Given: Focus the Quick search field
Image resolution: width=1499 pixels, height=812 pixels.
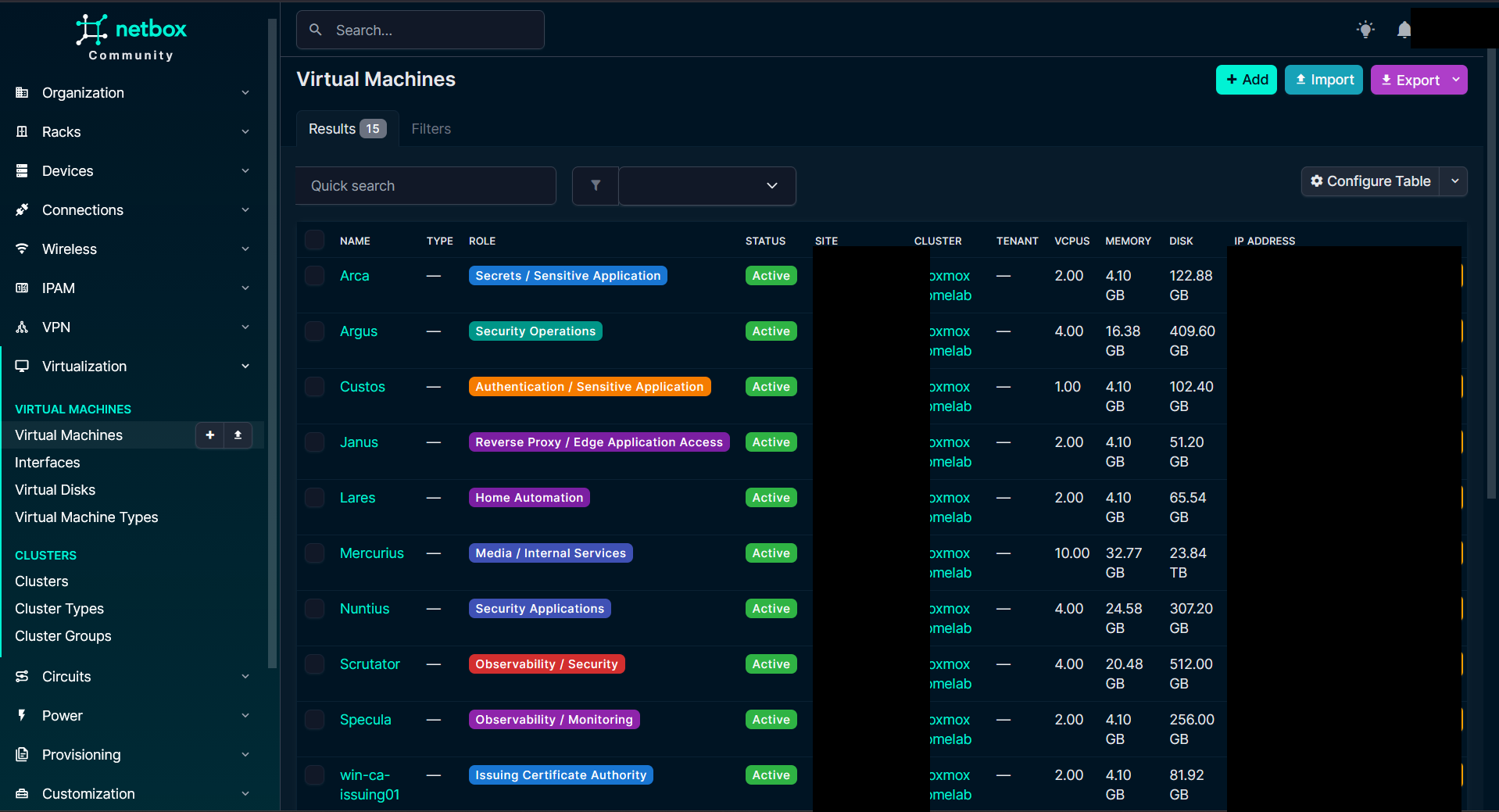Looking at the screenshot, I should coord(426,186).
